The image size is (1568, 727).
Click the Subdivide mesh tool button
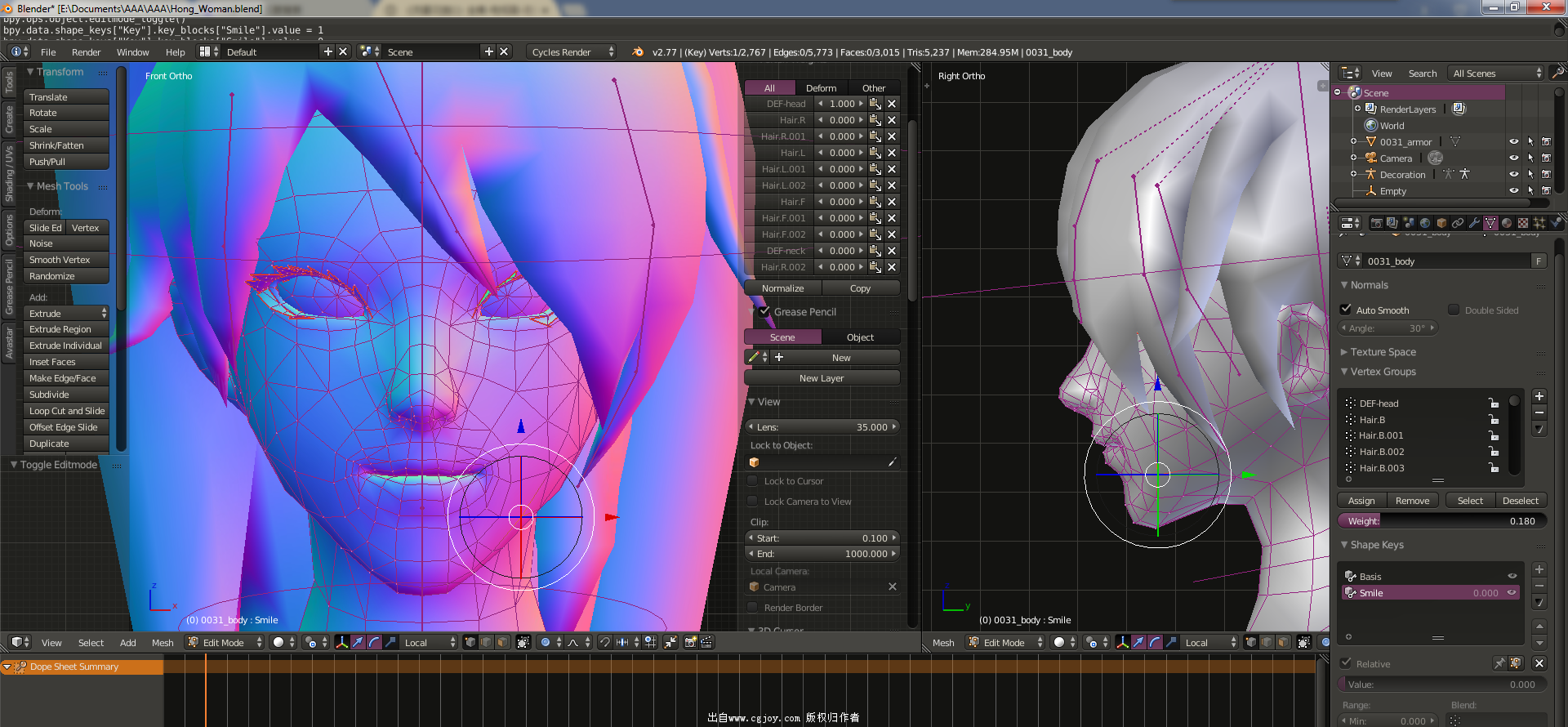tap(66, 394)
